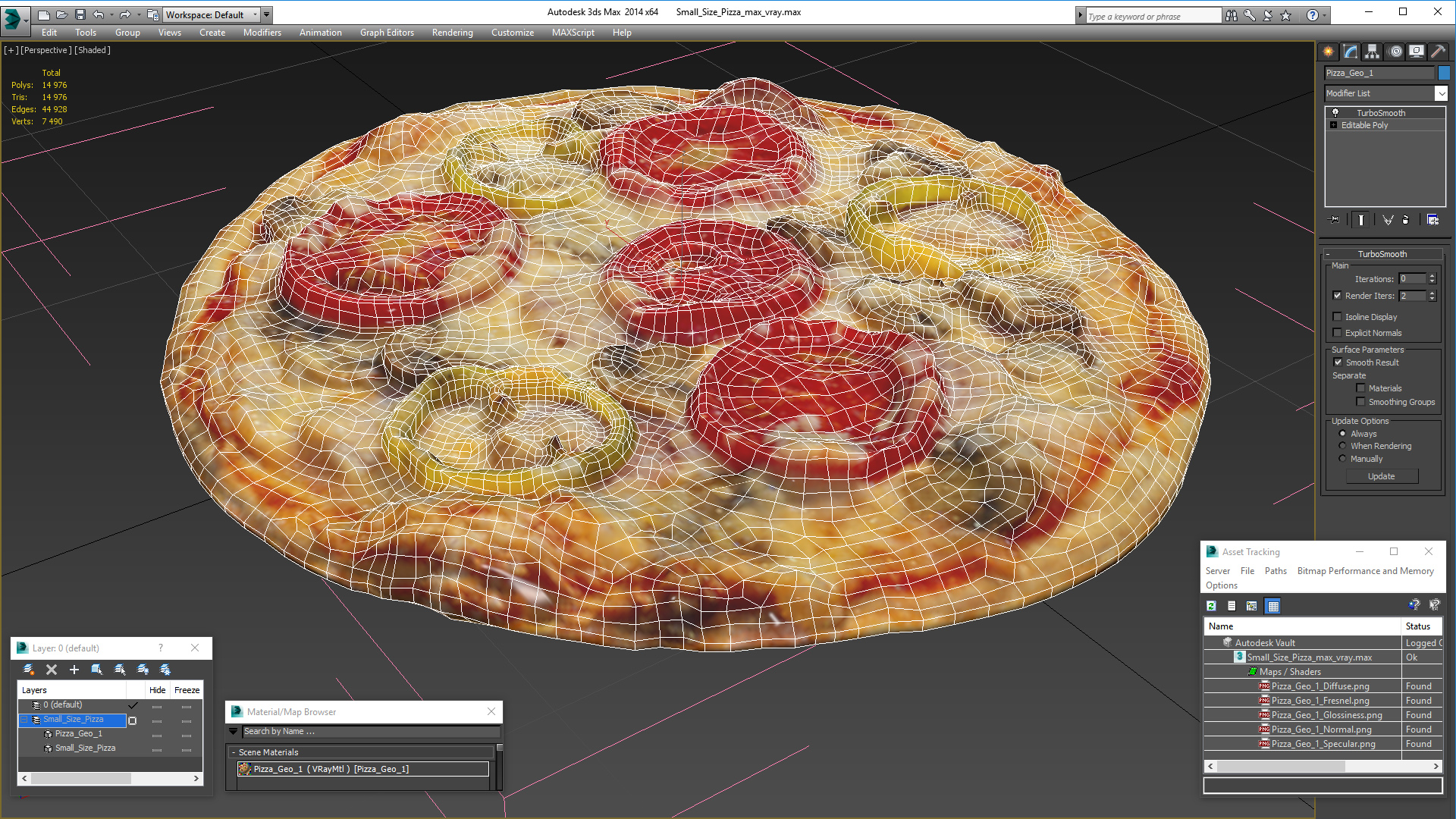Open Material/Map Browser options arrow
Screen dimensions: 1456x819
click(x=234, y=732)
